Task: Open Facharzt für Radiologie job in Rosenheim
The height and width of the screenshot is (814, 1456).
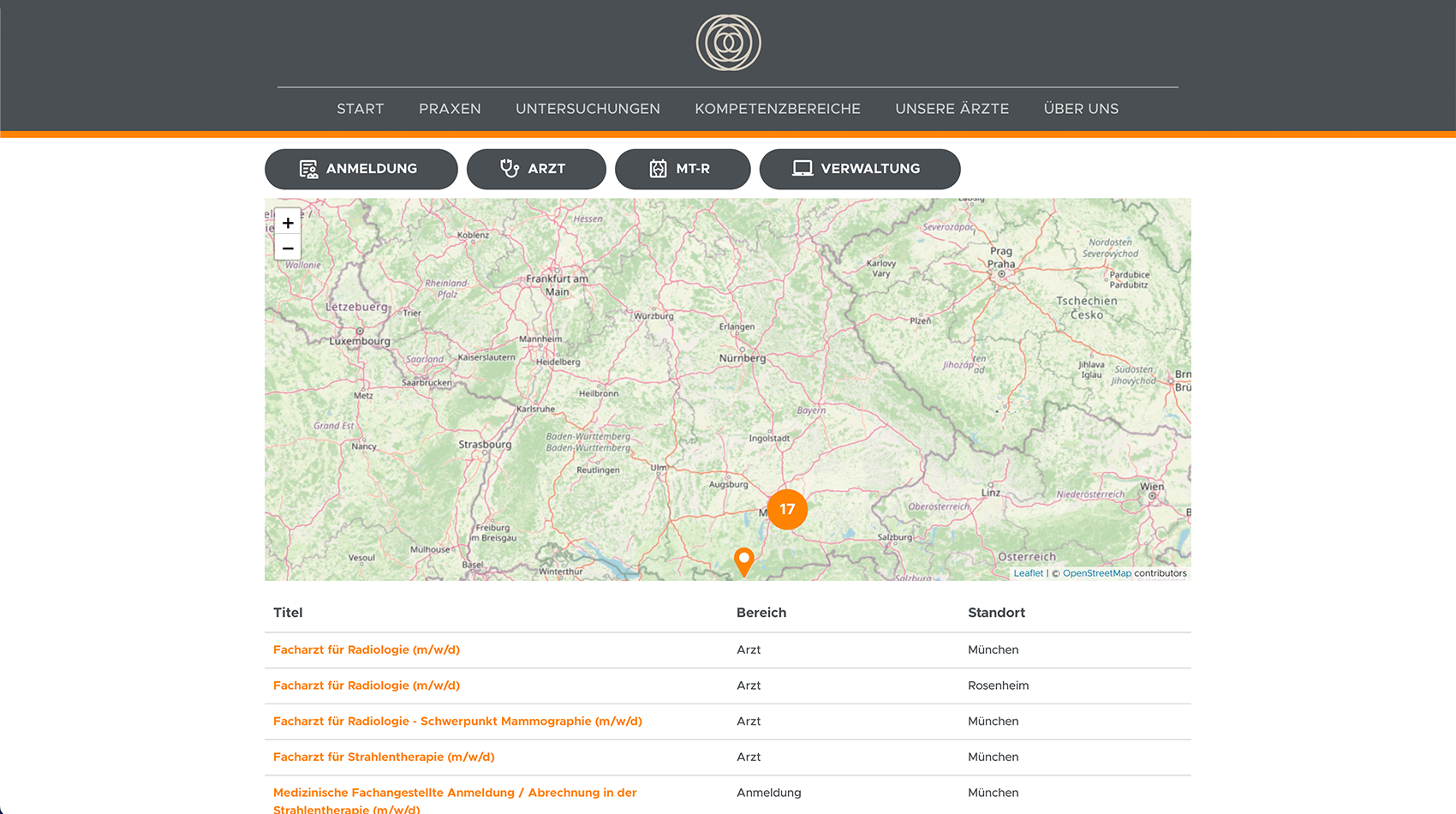Action: (367, 685)
